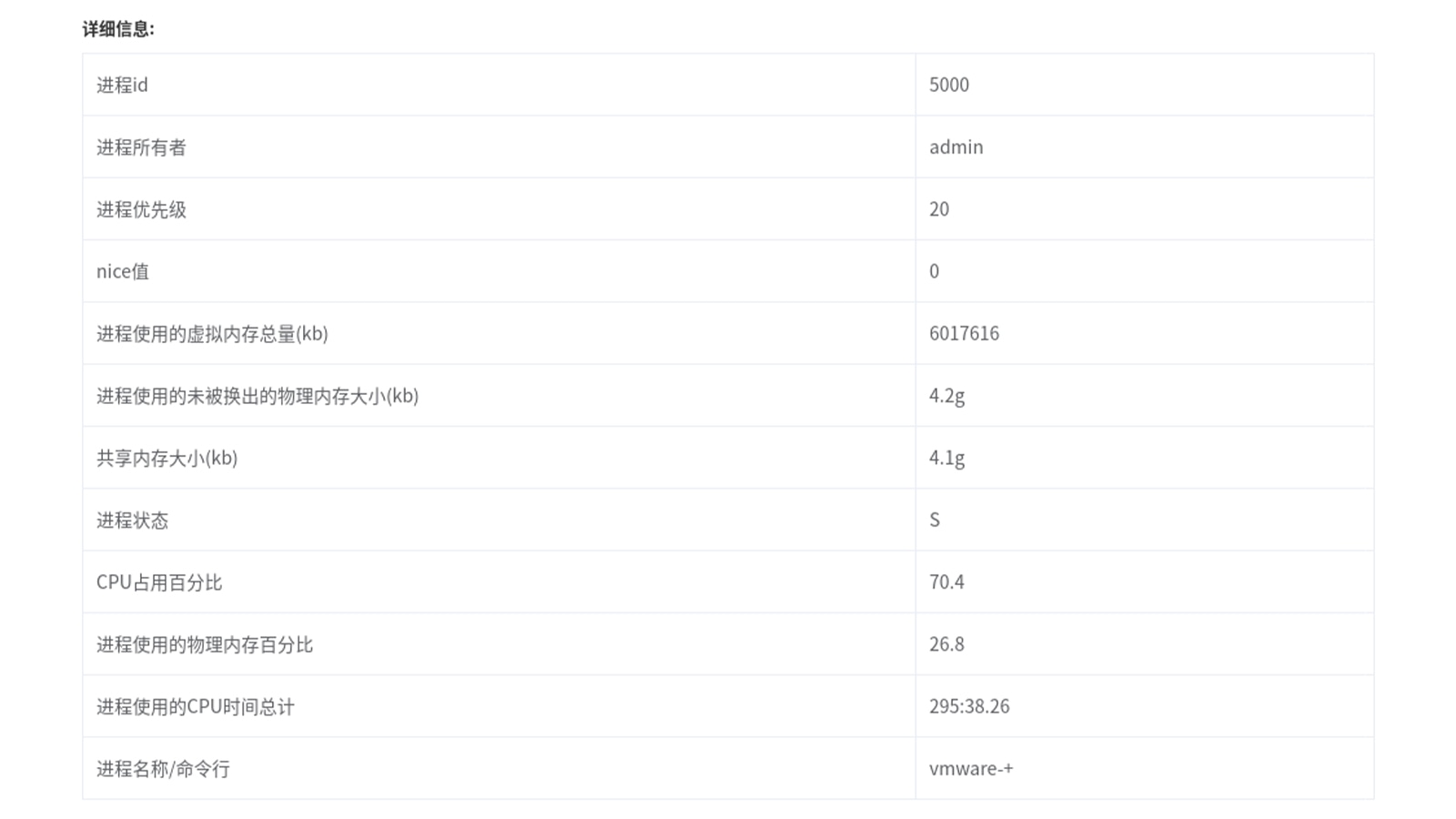Click the process name vmware-+
The width and height of the screenshot is (1456, 819).
[971, 769]
